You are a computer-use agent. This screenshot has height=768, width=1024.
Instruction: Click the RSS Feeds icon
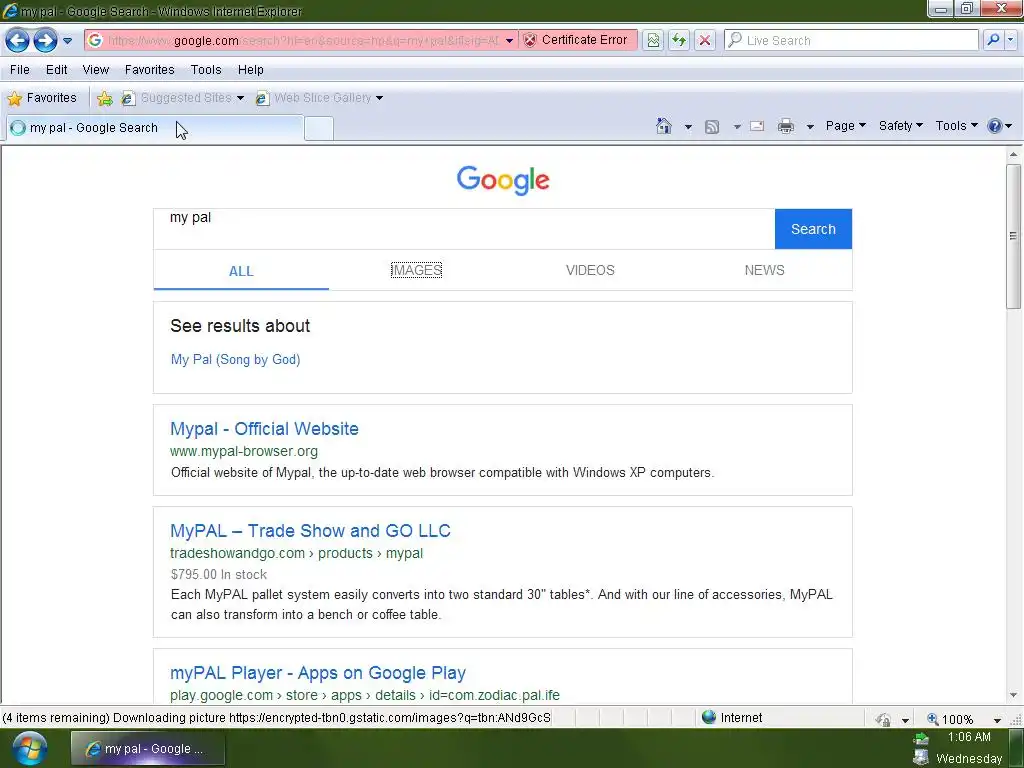712,127
